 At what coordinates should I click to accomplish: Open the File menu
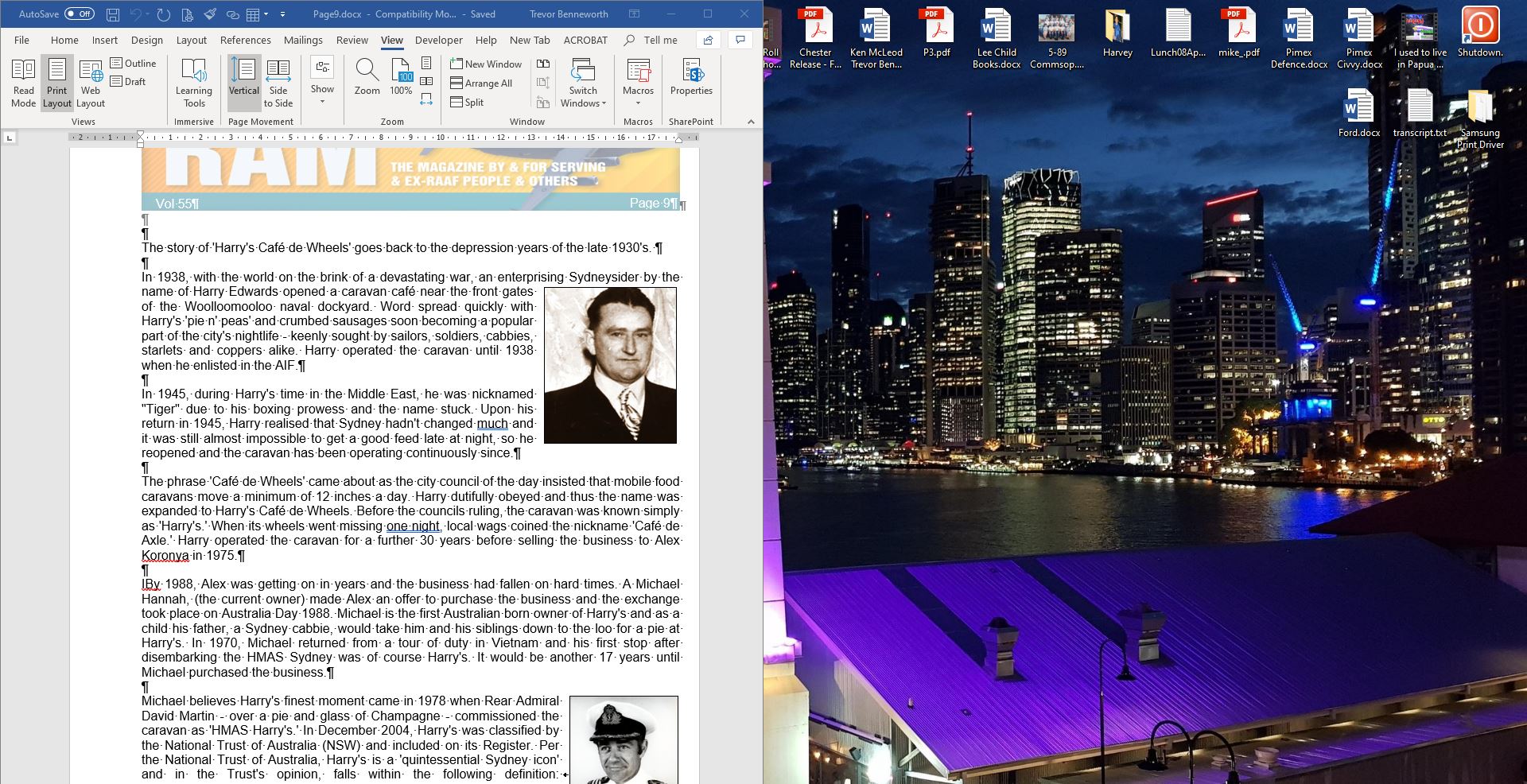21,40
